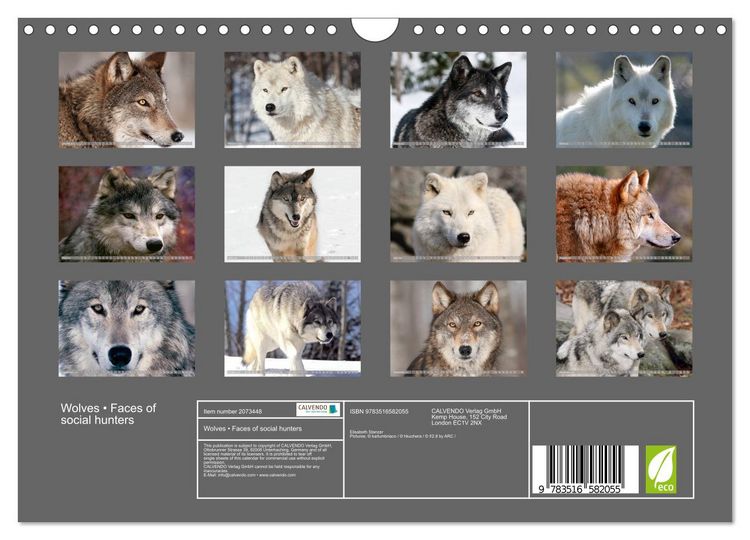Click the 'ISBN 9783516582055' text

pyautogui.click(x=379, y=411)
